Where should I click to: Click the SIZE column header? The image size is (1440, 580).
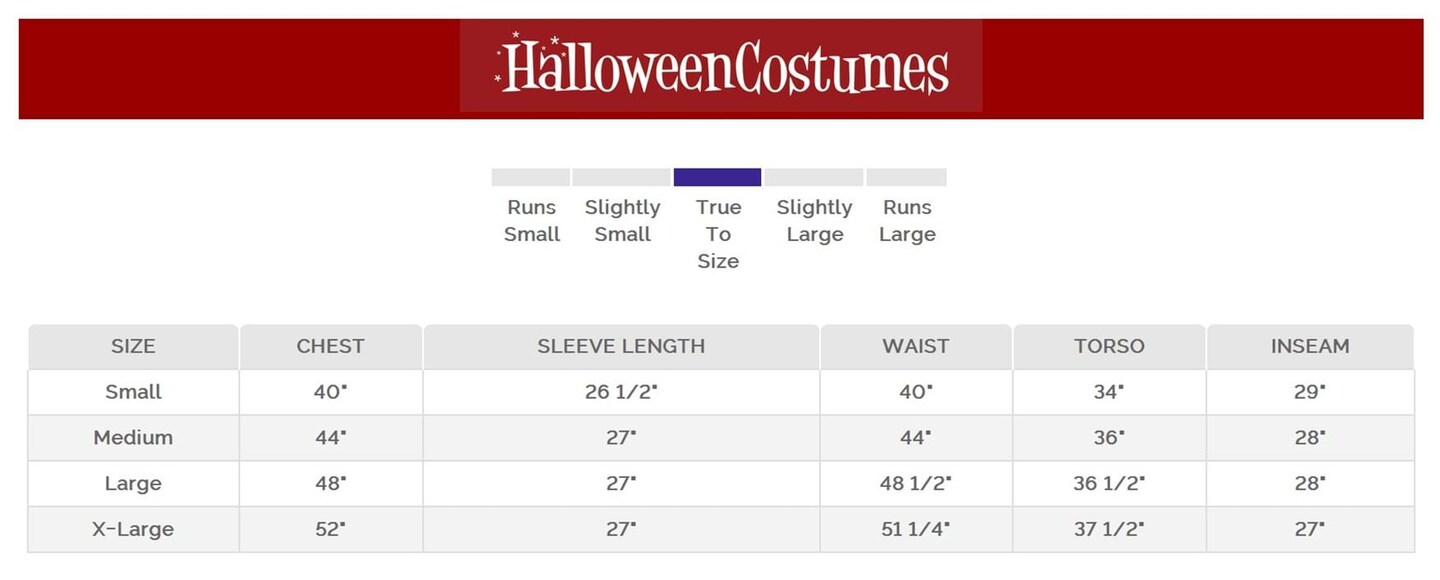click(x=133, y=347)
